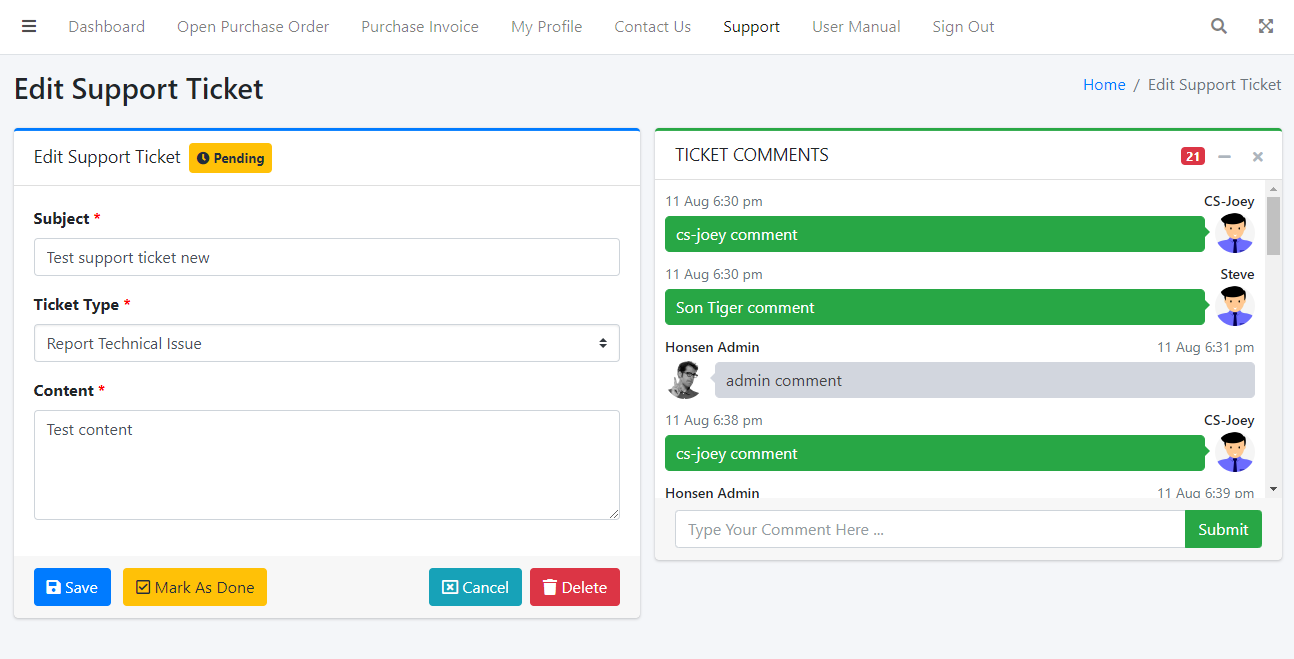Open the Ticket Type dropdown
The width and height of the screenshot is (1294, 659).
coord(326,343)
